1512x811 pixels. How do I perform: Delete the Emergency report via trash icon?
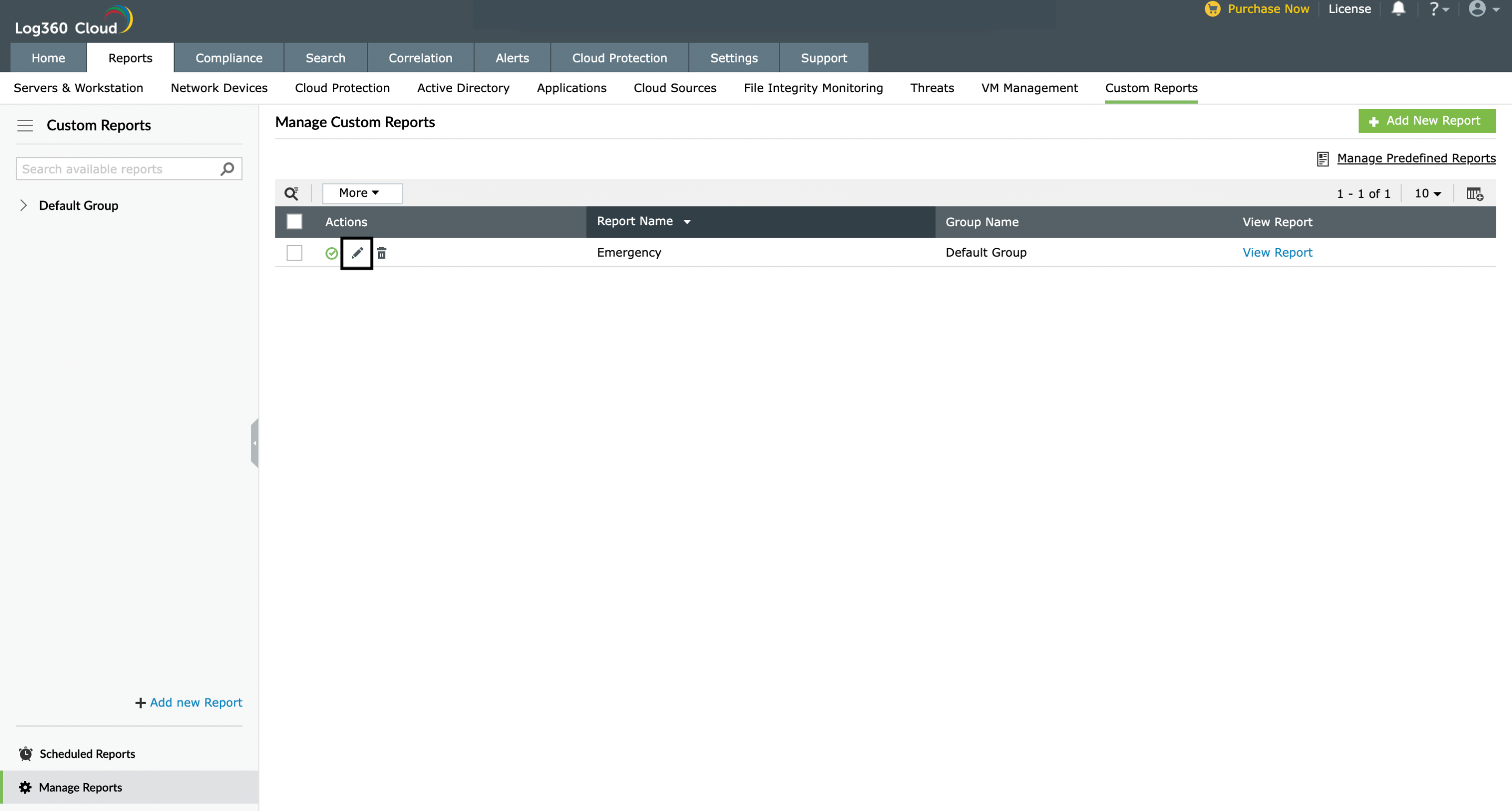[x=382, y=253]
